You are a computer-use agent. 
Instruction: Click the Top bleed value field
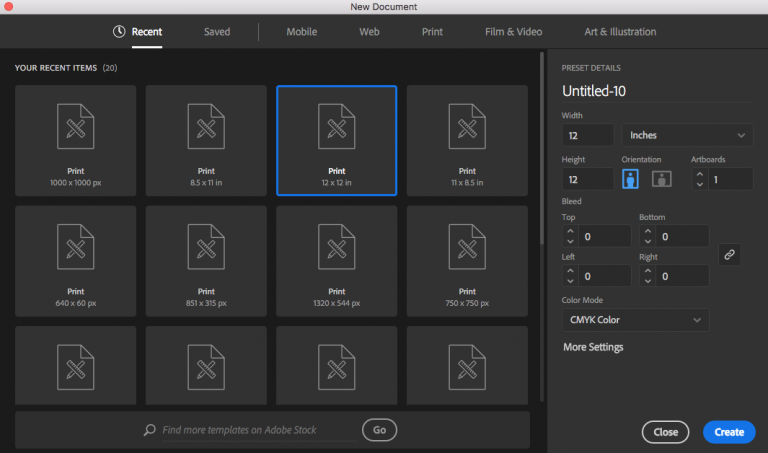coord(604,237)
